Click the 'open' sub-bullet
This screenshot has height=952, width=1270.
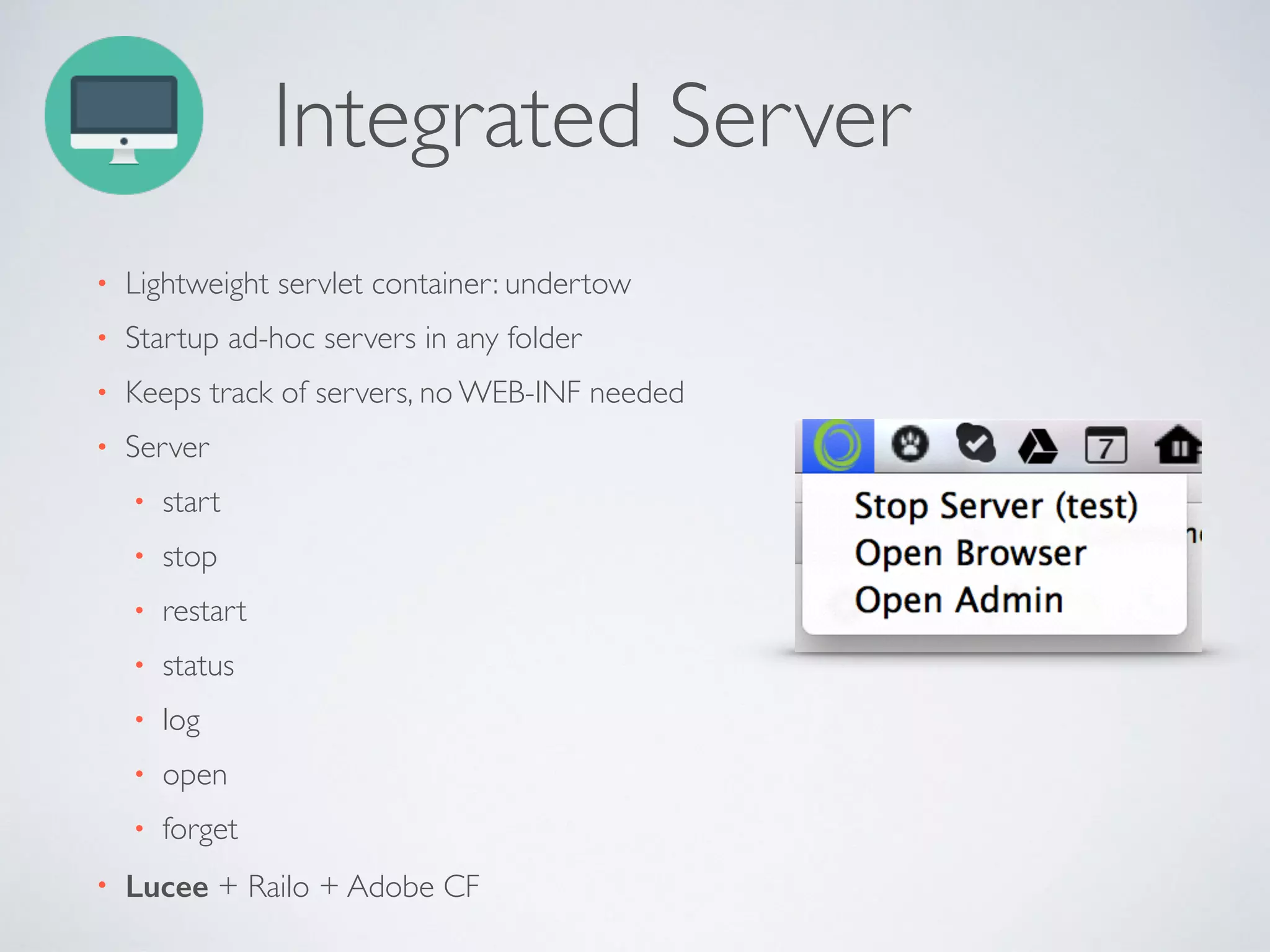coord(195,777)
